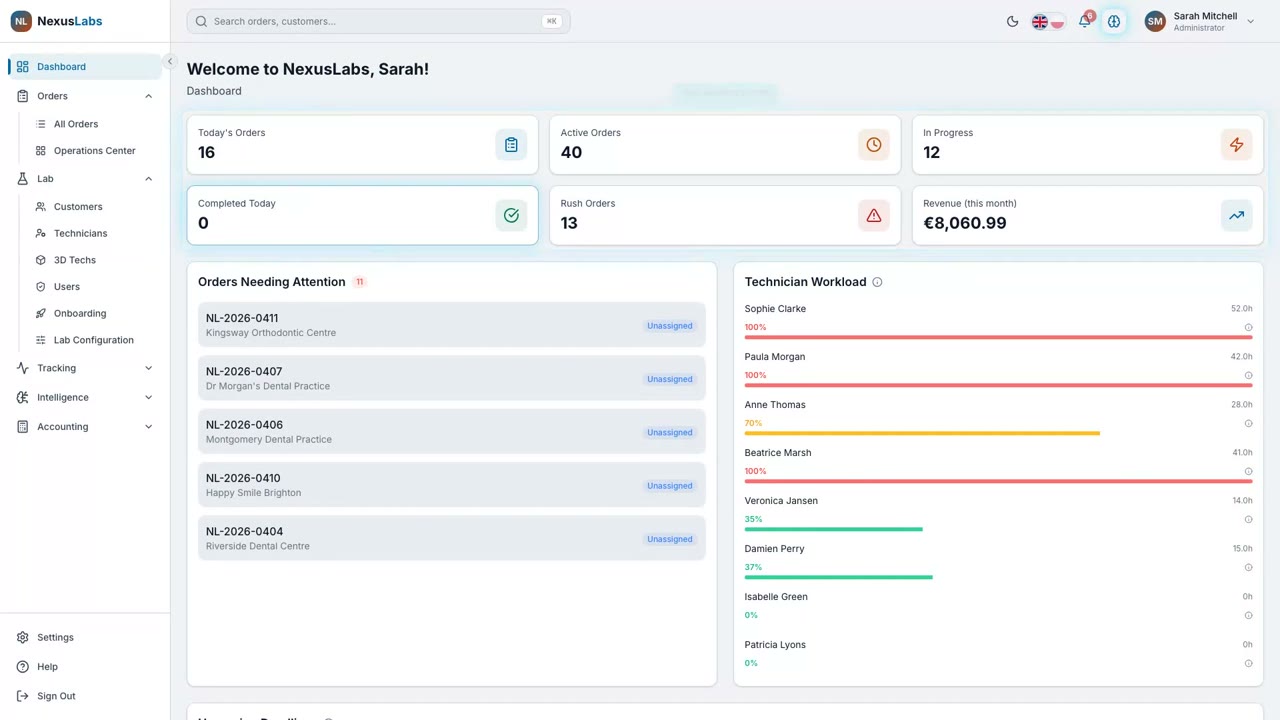Click the Accounting calculator icon
The image size is (1280, 720).
click(x=22, y=427)
